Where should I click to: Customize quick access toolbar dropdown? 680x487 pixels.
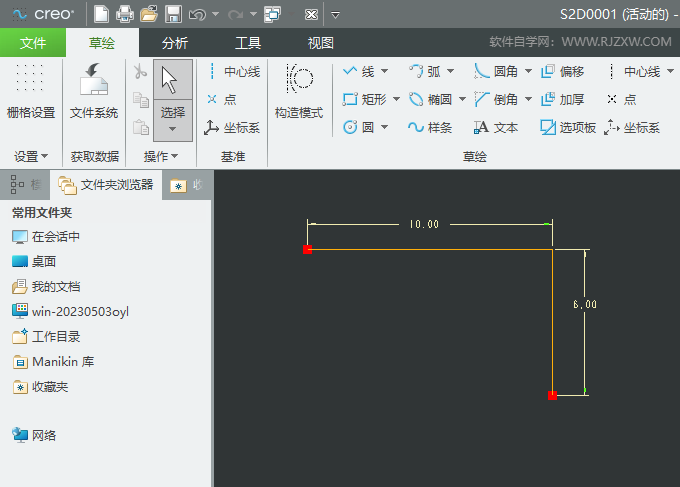click(x=335, y=15)
